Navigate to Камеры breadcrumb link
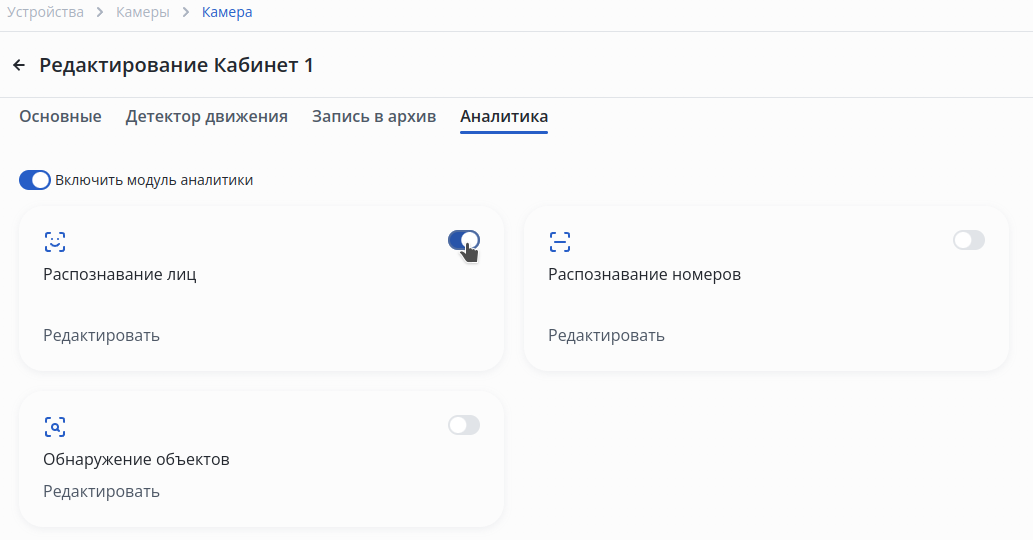The image size is (1033, 540). tap(143, 13)
